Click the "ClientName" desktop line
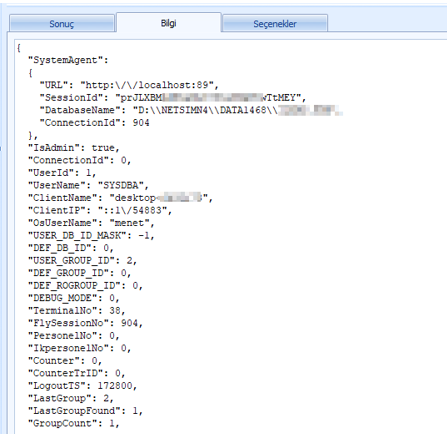Viewport: 447px width, 434px height. coord(120,198)
